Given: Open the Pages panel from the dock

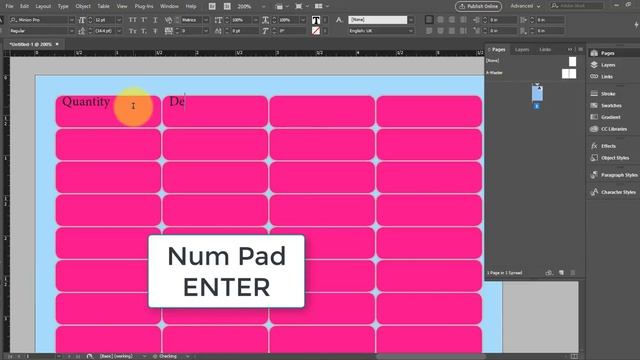Looking at the screenshot, I should coord(602,53).
